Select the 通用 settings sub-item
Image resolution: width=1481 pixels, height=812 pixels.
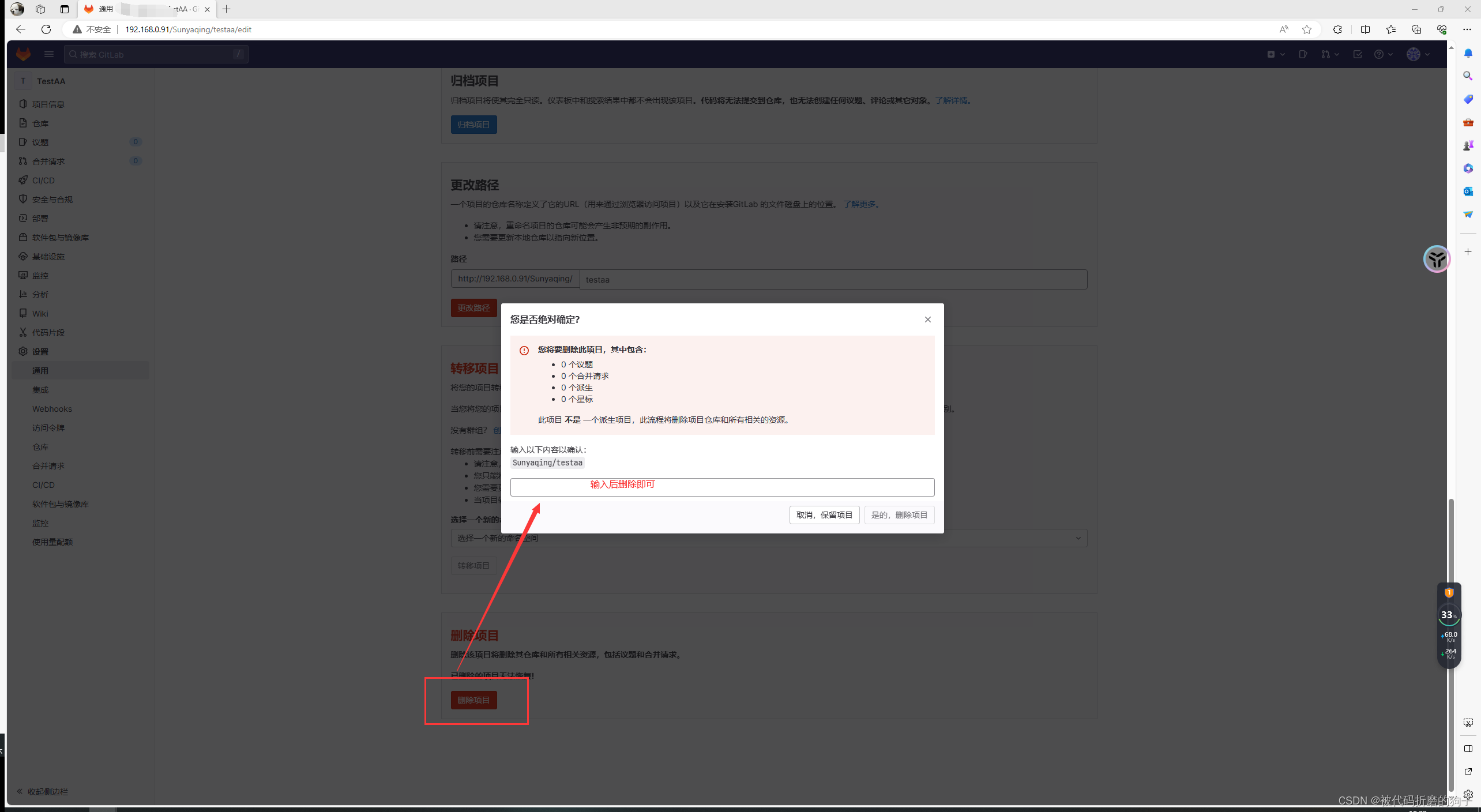tap(80, 370)
